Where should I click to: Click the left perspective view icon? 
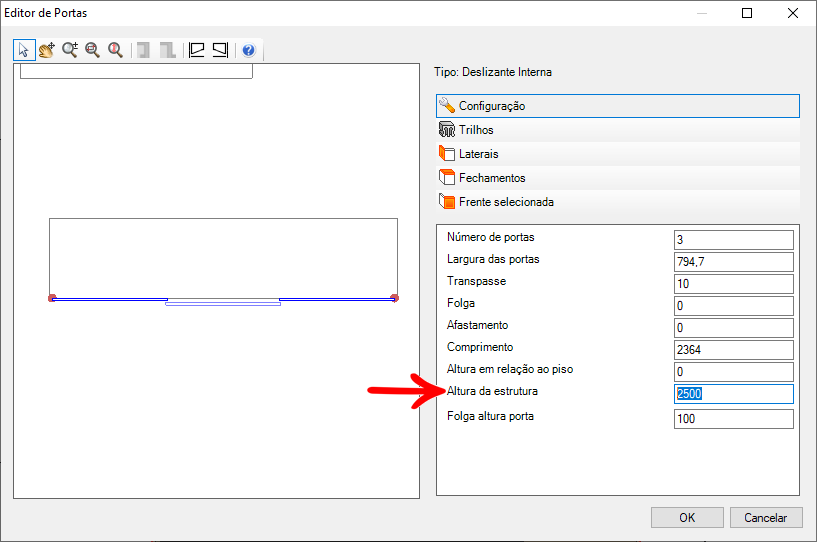(x=196, y=50)
